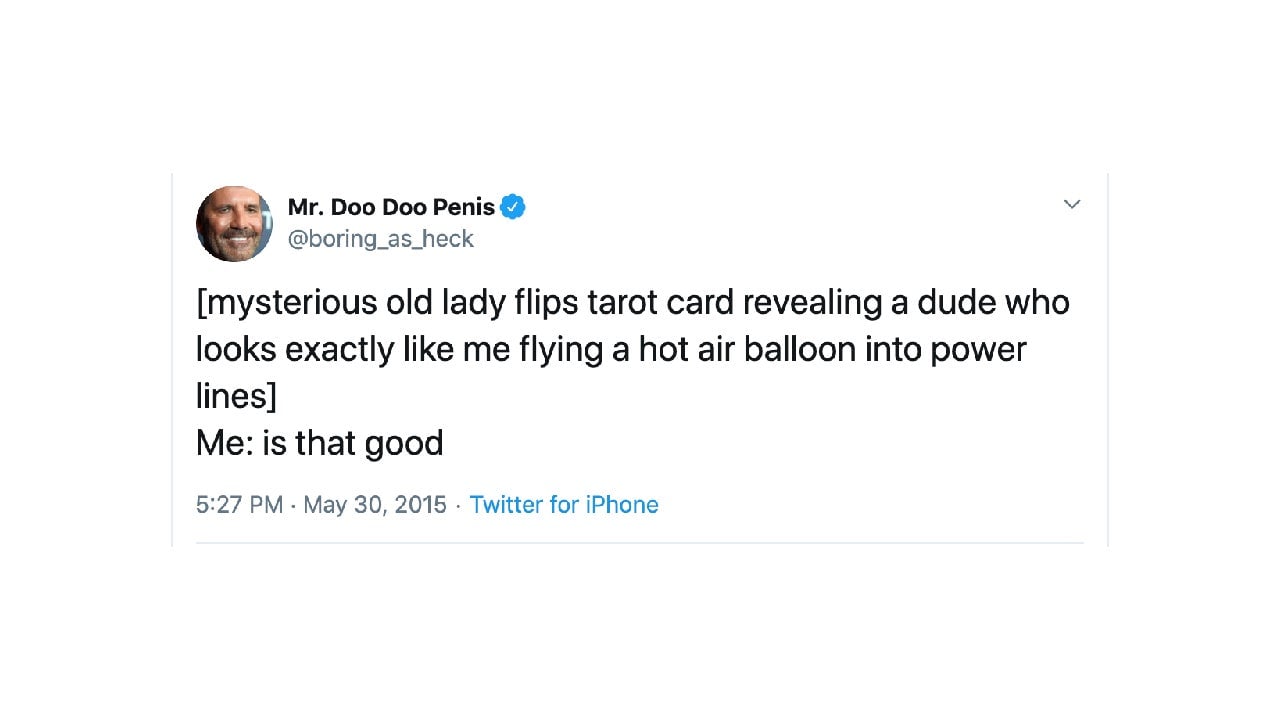Click the 'Me: is that good' line
The image size is (1280, 720).
pyautogui.click(x=319, y=443)
